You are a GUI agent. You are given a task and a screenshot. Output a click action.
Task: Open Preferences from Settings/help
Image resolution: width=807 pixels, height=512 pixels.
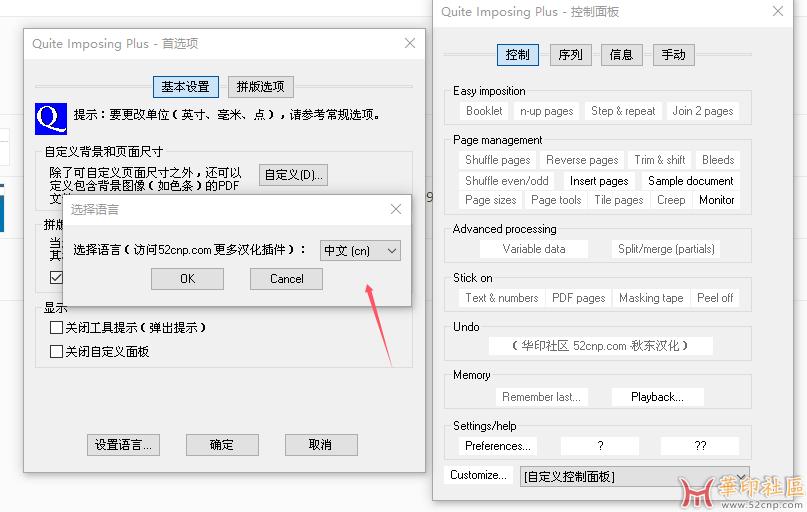[498, 446]
